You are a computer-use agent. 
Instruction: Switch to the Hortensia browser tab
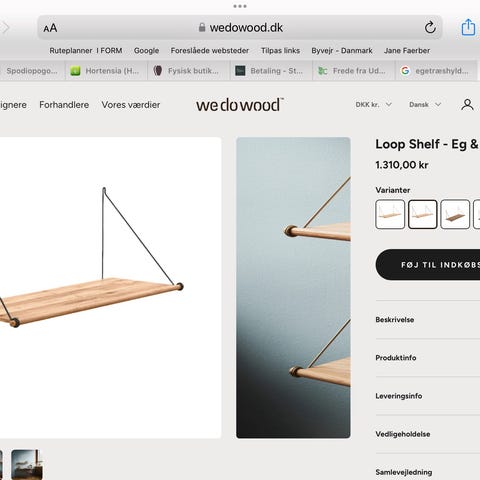pos(106,71)
